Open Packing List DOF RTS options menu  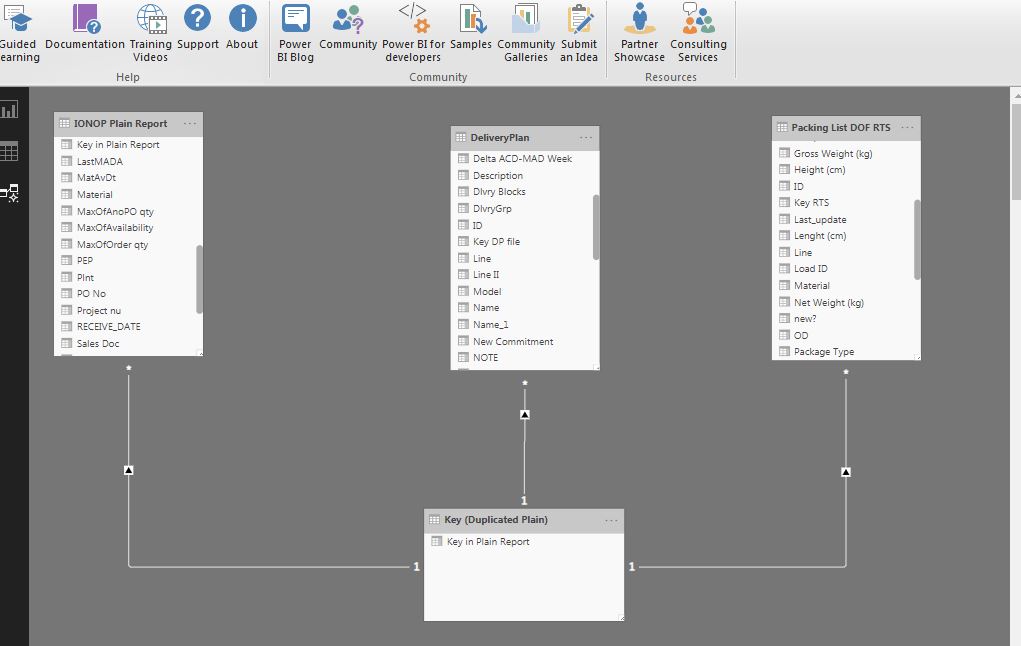[908, 127]
